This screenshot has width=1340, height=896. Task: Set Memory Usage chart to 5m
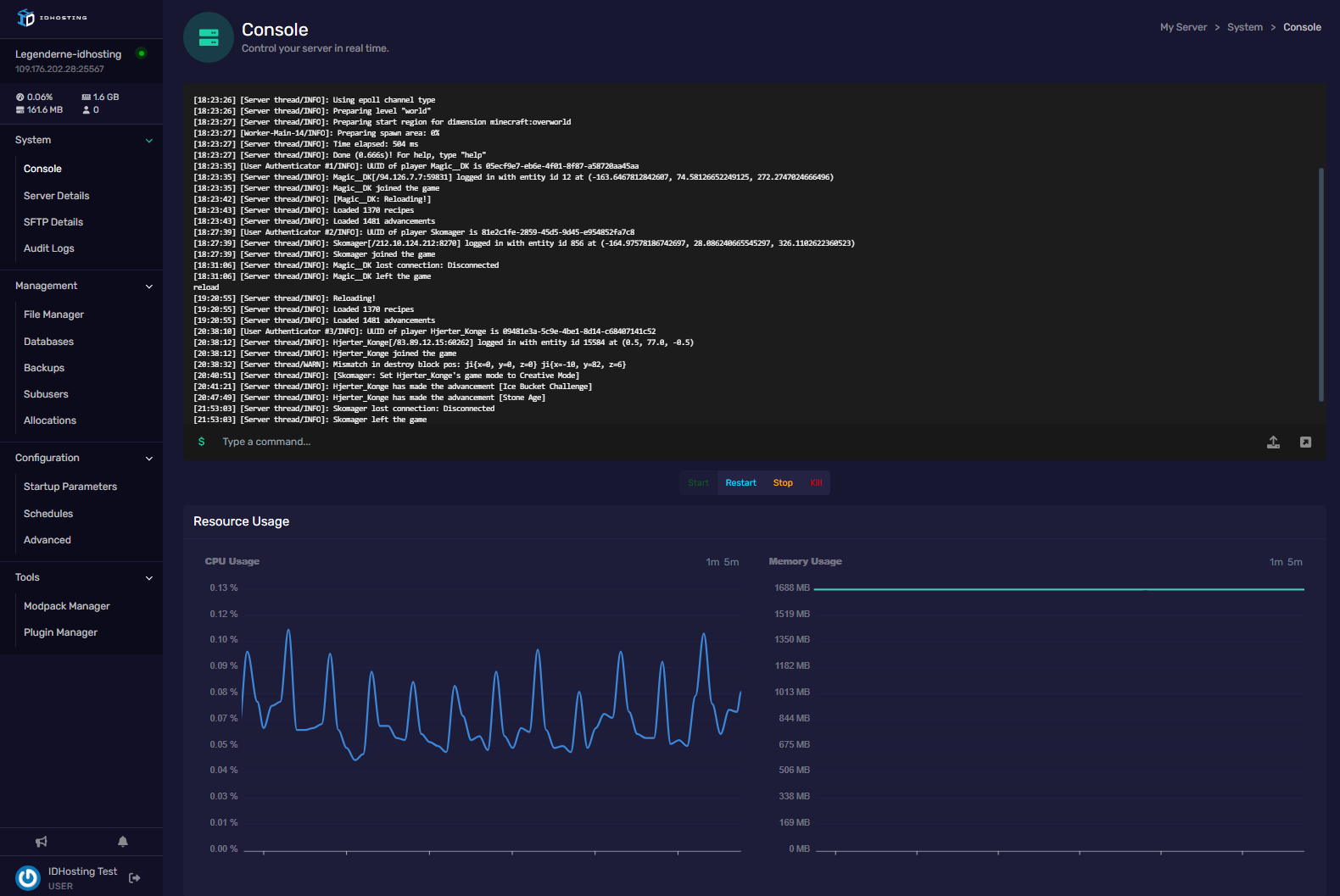tap(1295, 562)
